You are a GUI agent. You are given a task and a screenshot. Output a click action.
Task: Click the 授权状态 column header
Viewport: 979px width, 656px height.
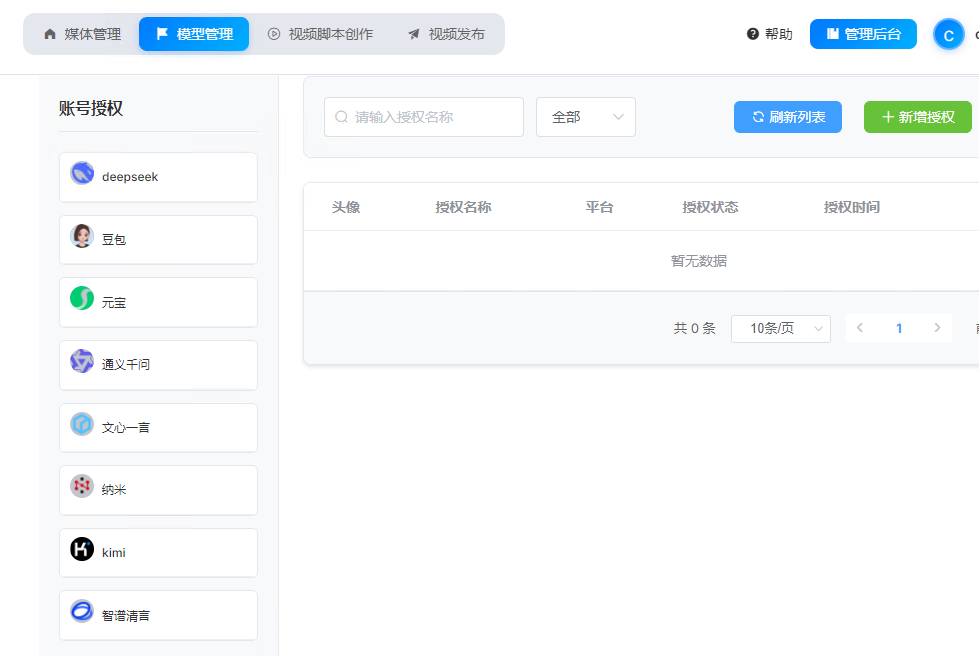[x=710, y=207]
